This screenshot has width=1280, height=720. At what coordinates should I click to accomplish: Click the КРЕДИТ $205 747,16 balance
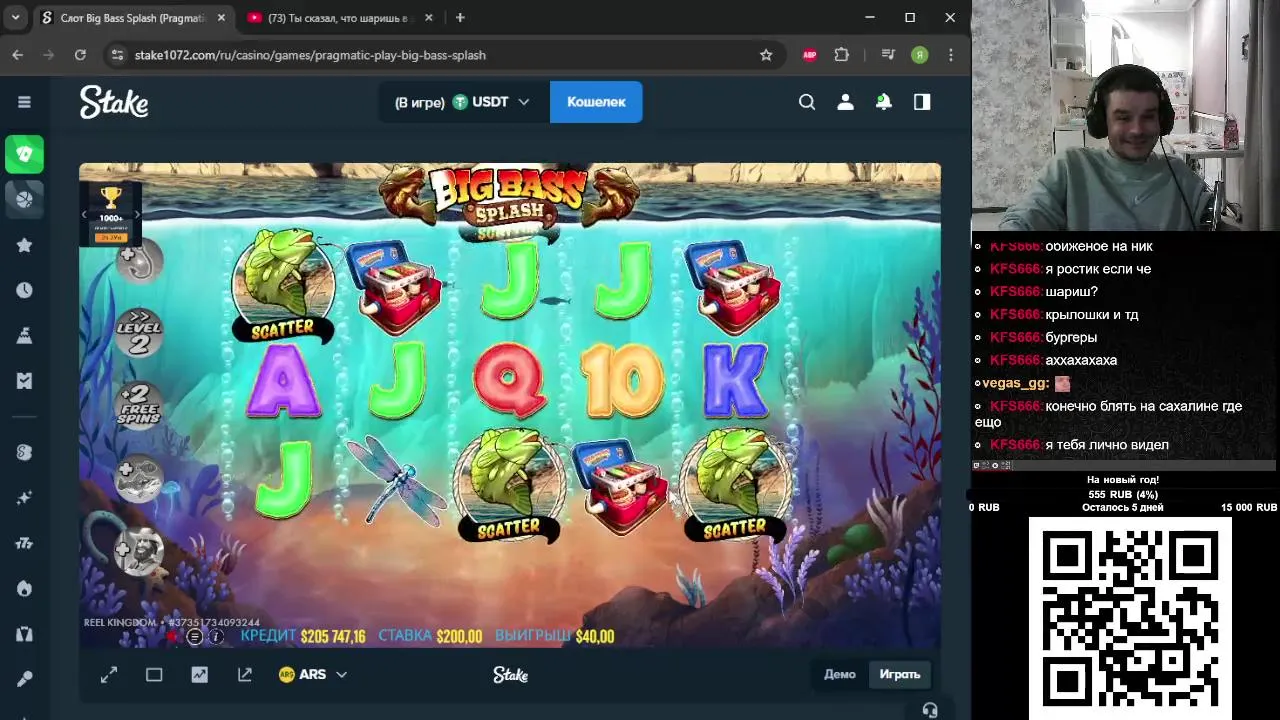303,636
